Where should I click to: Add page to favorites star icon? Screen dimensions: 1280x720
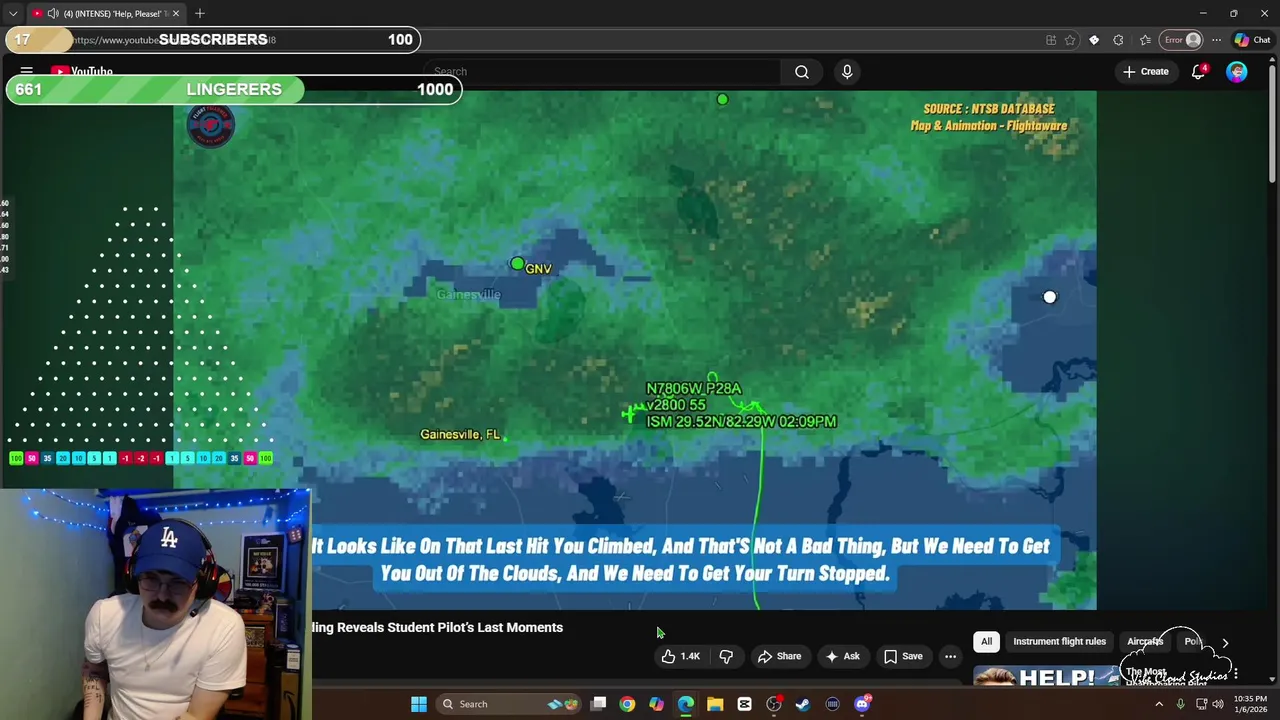(1070, 40)
